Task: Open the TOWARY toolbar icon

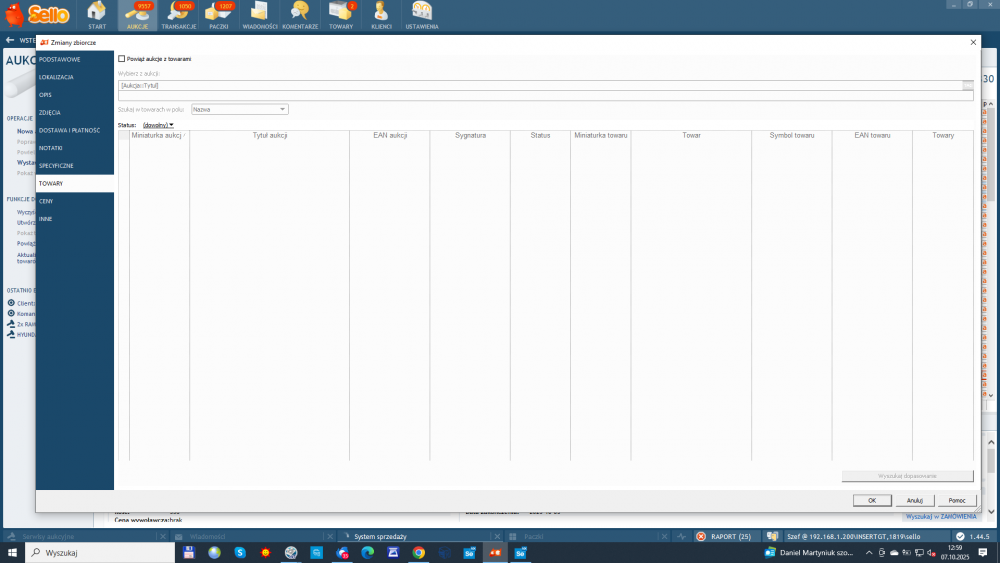Action: click(x=341, y=15)
